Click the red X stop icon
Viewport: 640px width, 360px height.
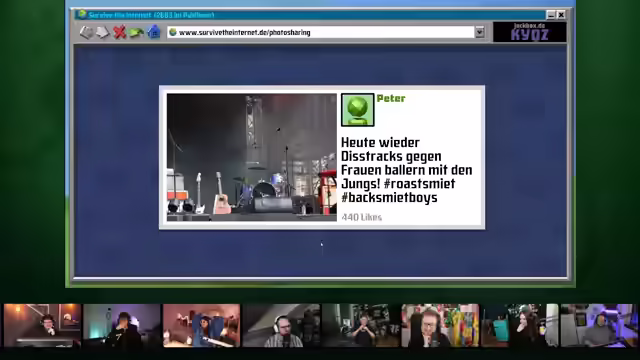(119, 32)
